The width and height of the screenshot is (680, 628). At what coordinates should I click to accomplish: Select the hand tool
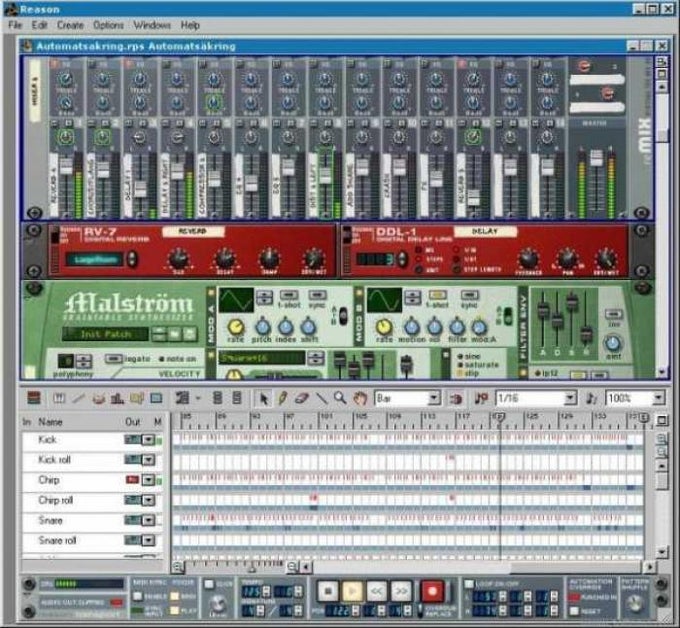click(x=360, y=398)
